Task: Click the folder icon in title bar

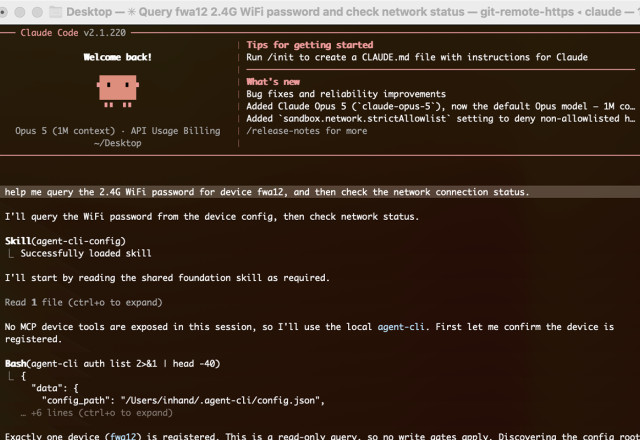Action: click(x=56, y=12)
